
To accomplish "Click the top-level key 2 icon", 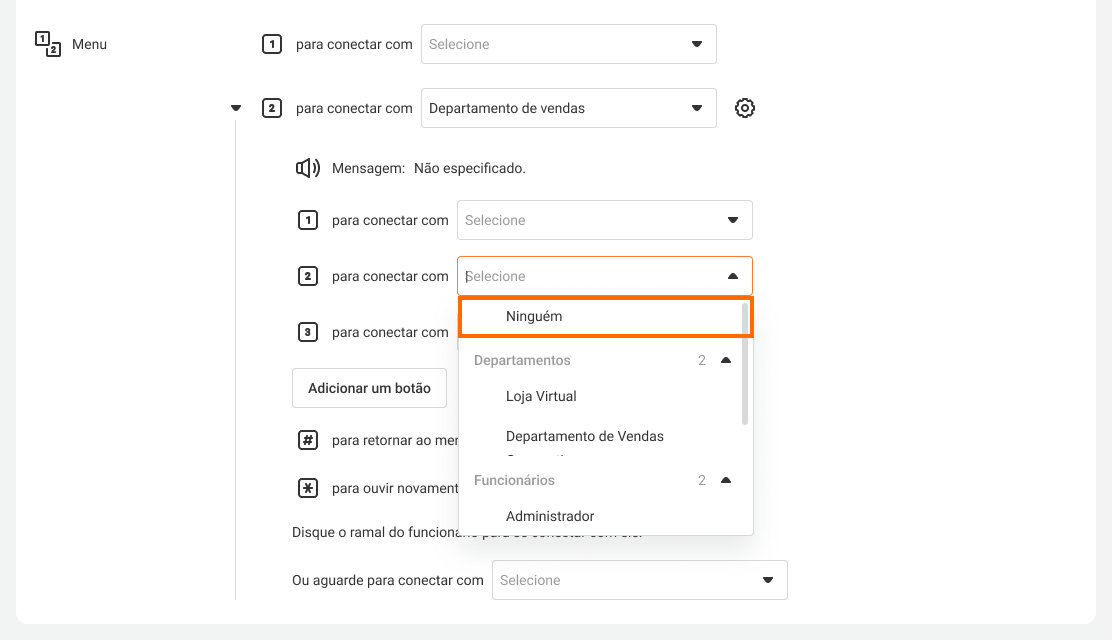I will click(x=271, y=108).
